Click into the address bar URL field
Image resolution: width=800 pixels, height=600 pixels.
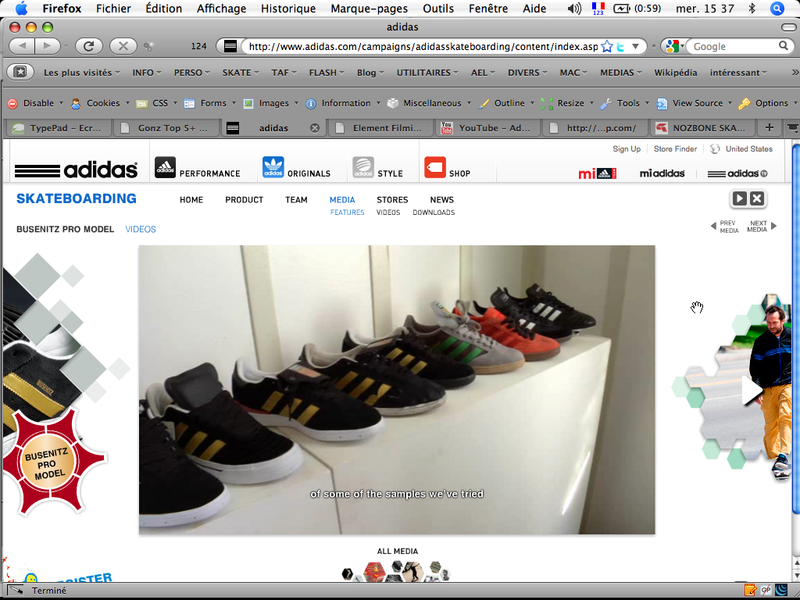(x=422, y=46)
